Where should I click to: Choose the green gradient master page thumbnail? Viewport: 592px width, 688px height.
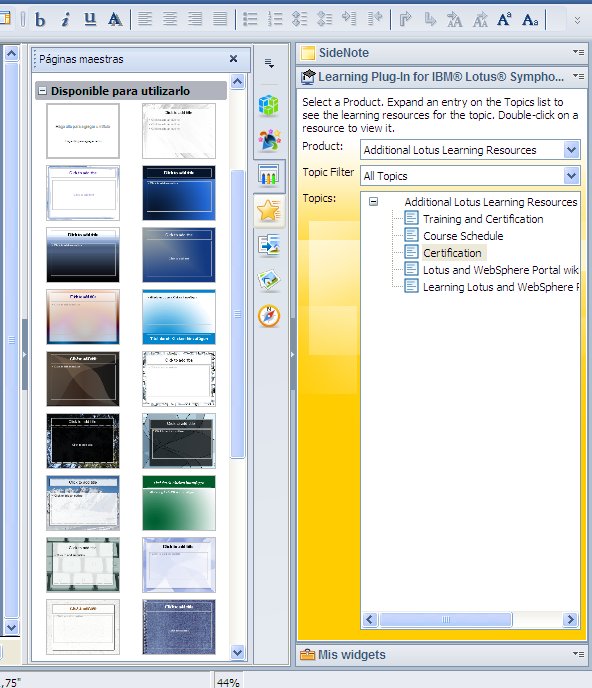179,503
